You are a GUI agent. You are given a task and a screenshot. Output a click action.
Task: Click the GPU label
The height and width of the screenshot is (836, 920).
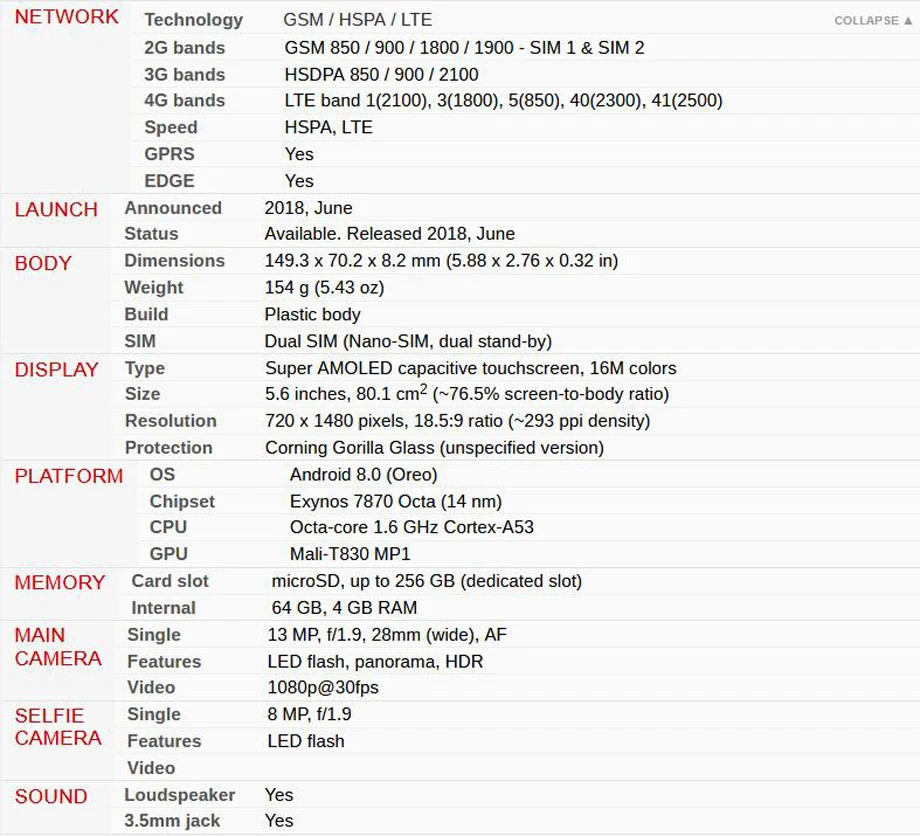pyautogui.click(x=168, y=554)
